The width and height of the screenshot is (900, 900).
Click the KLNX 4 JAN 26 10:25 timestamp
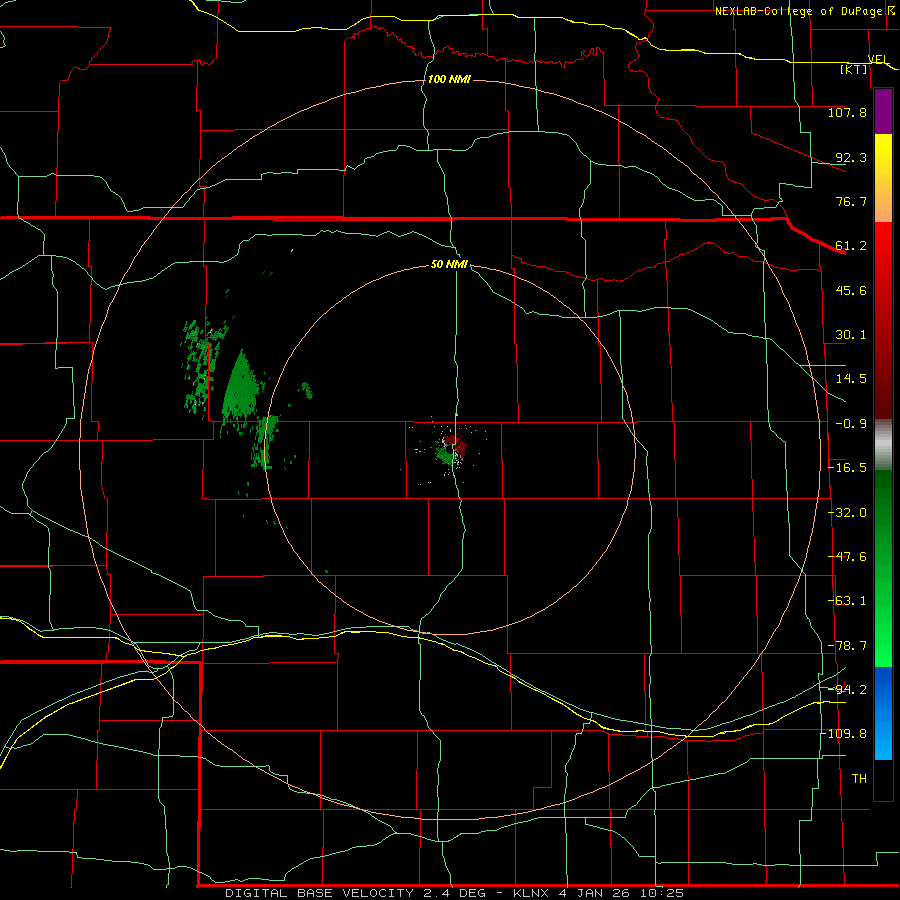[x=599, y=893]
